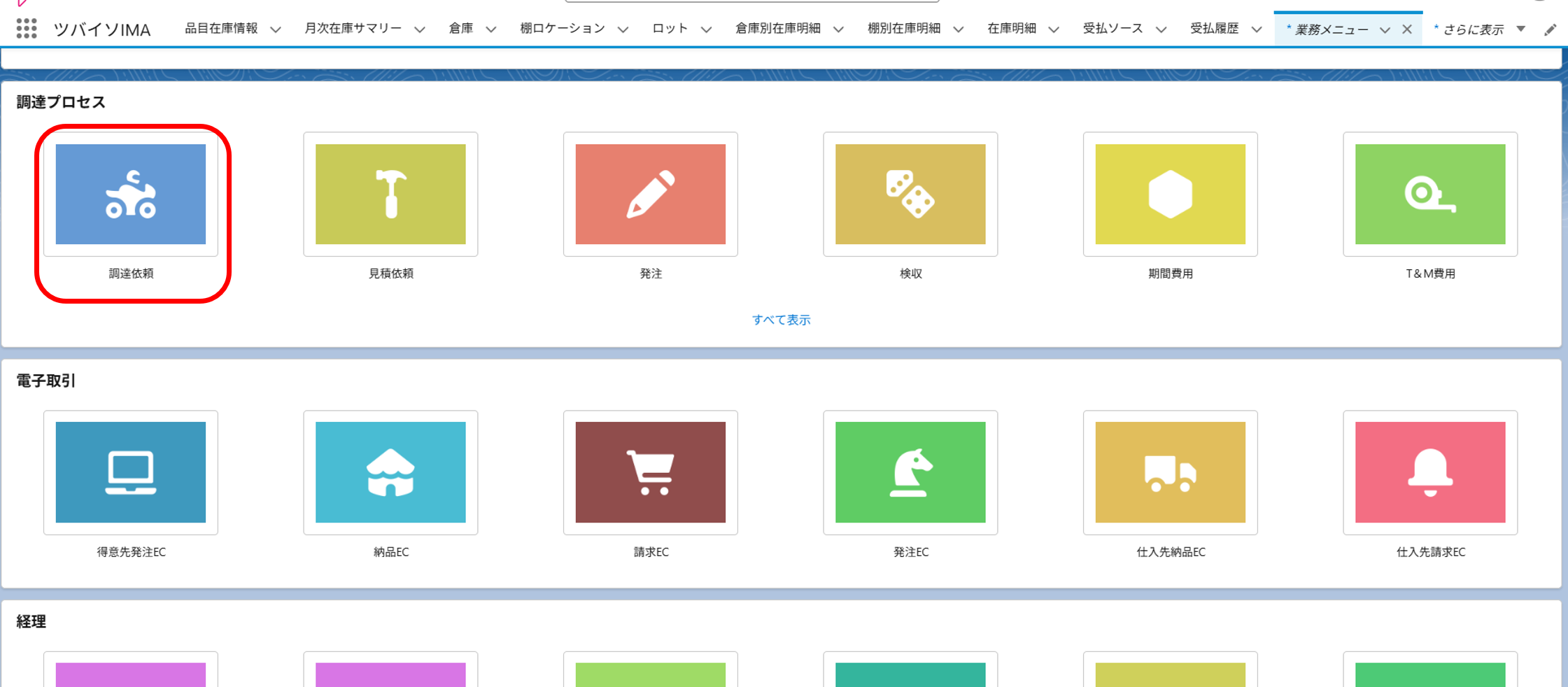This screenshot has width=1568, height=687.
Task: Expand the ロット tab chevron
Action: (707, 29)
